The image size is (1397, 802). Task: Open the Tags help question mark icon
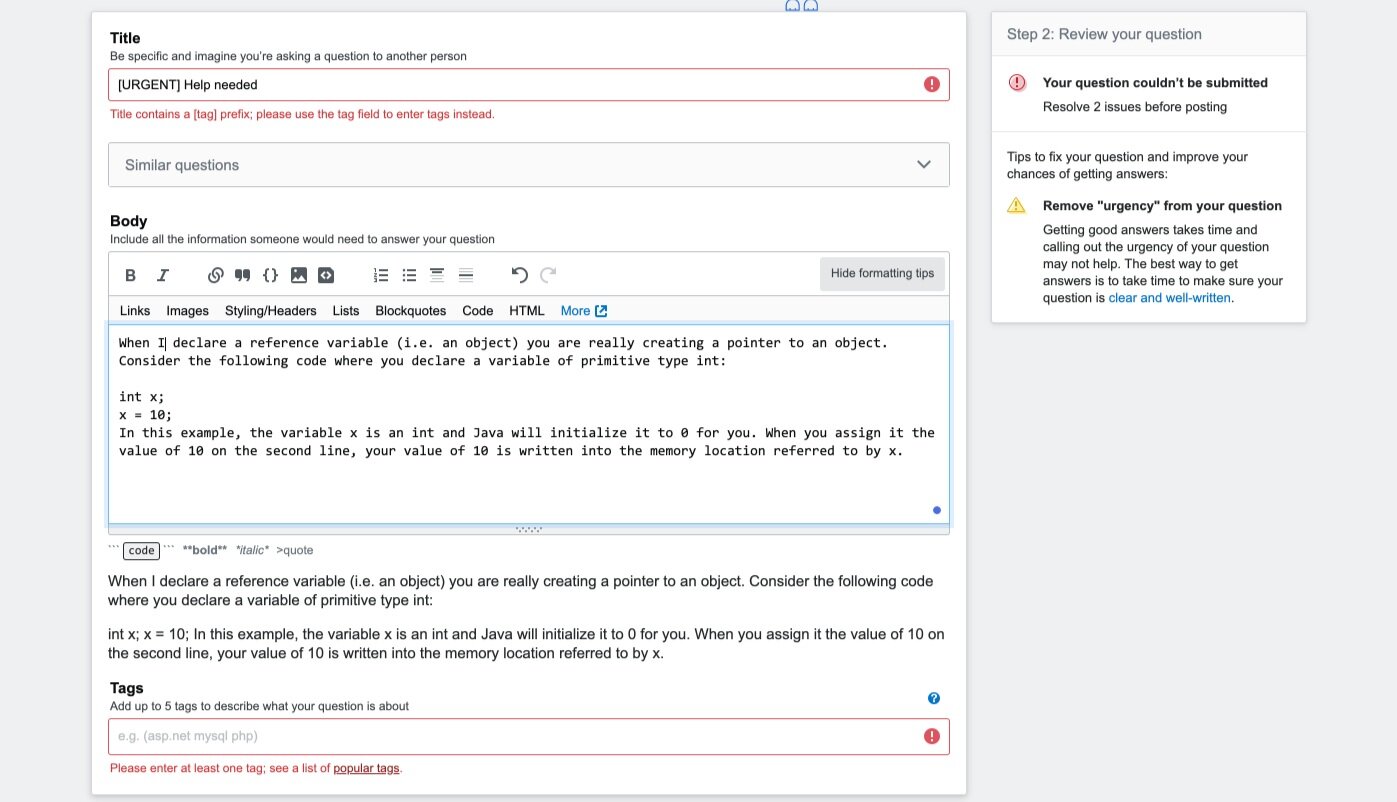coord(934,698)
